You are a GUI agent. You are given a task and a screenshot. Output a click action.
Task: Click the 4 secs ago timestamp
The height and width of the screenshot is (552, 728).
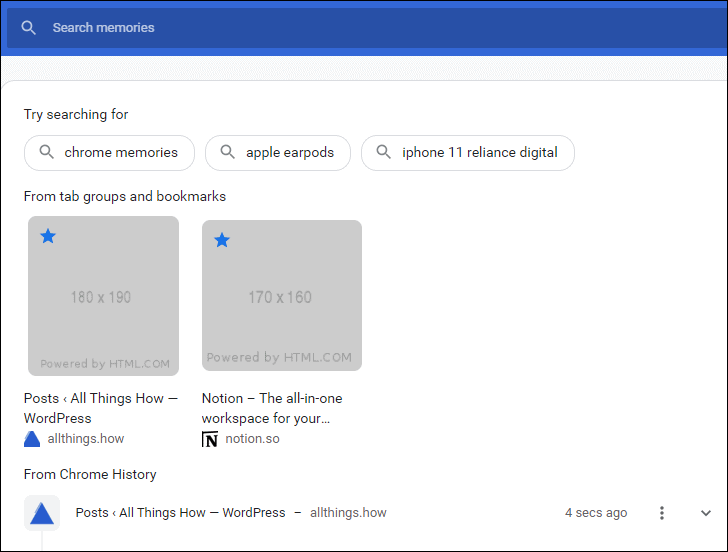tap(596, 513)
